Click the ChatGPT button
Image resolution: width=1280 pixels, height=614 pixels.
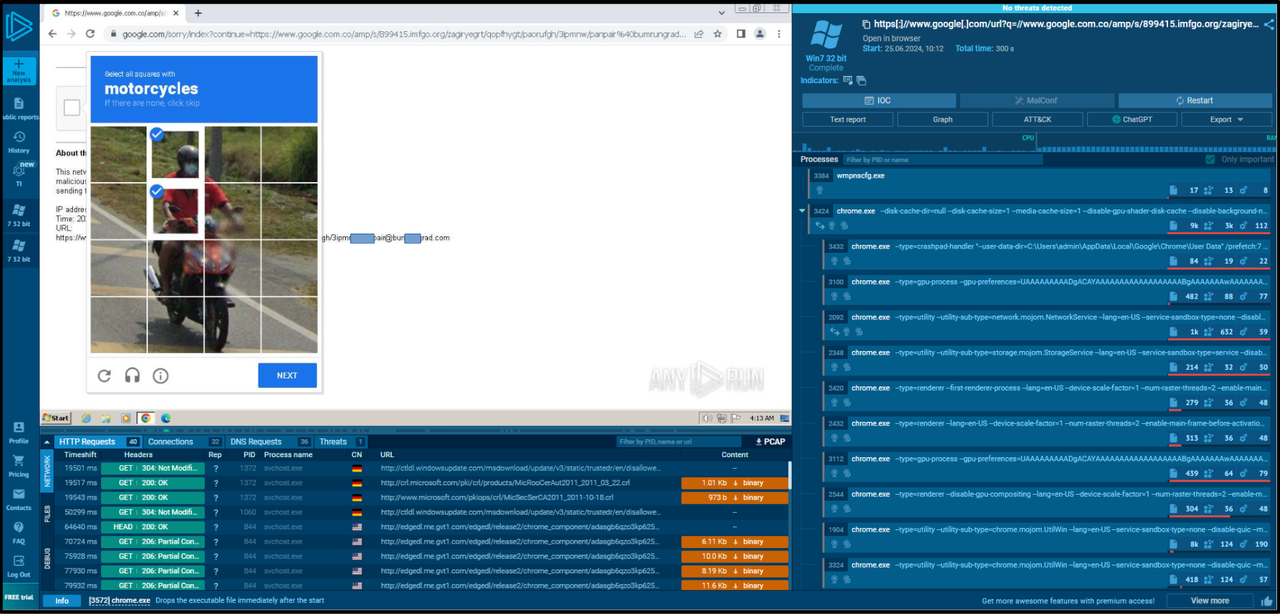[1132, 119]
